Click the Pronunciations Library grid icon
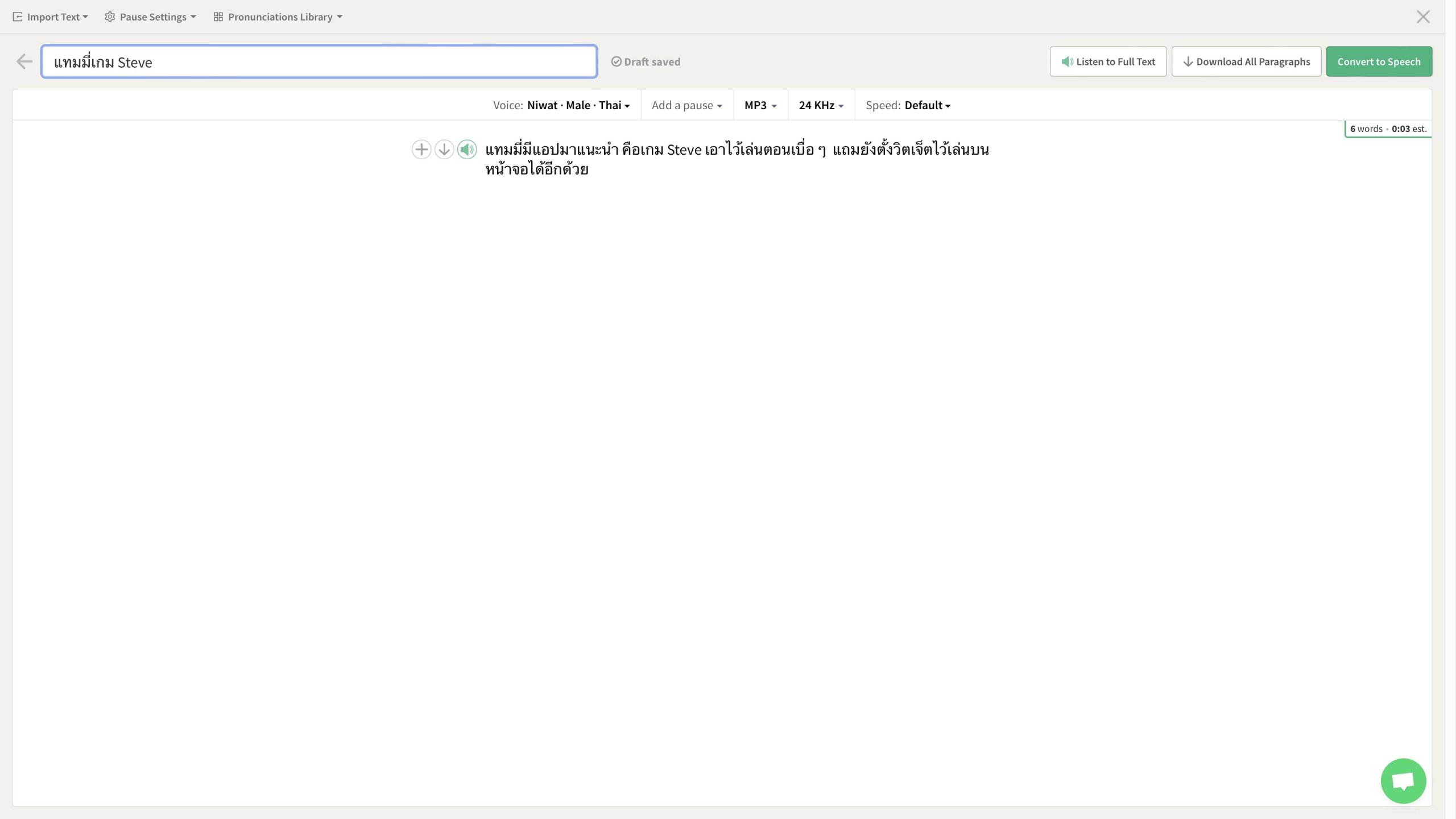Image resolution: width=1456 pixels, height=819 pixels. point(218,17)
